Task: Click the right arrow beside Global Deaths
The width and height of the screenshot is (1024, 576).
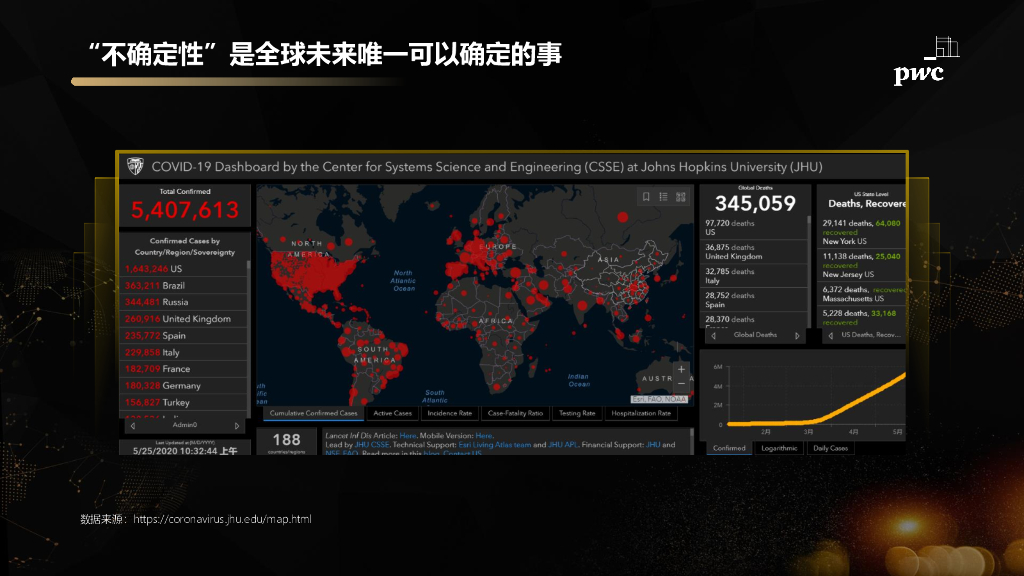Action: click(x=797, y=336)
